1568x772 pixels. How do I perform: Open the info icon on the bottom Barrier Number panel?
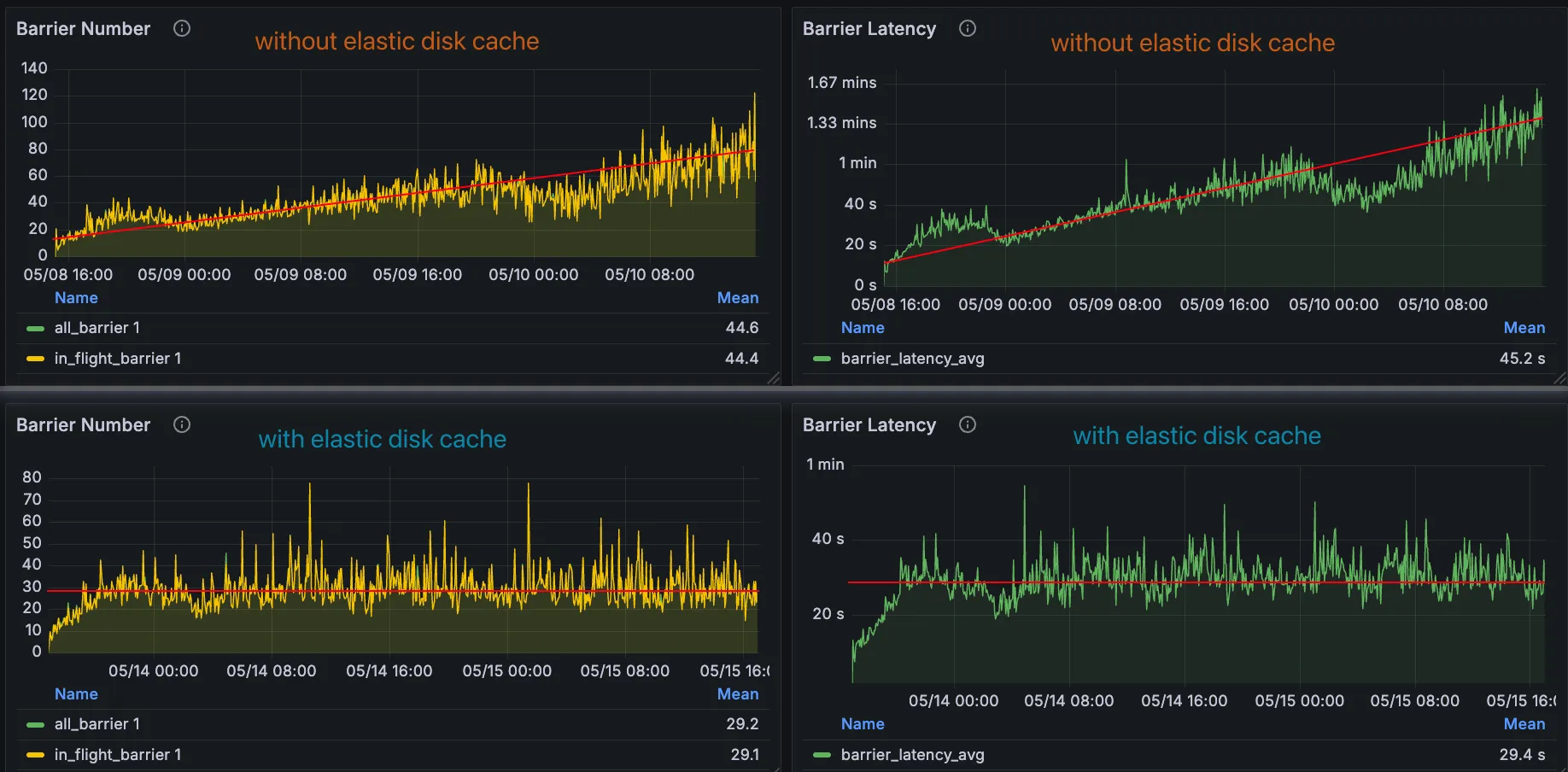(x=182, y=424)
